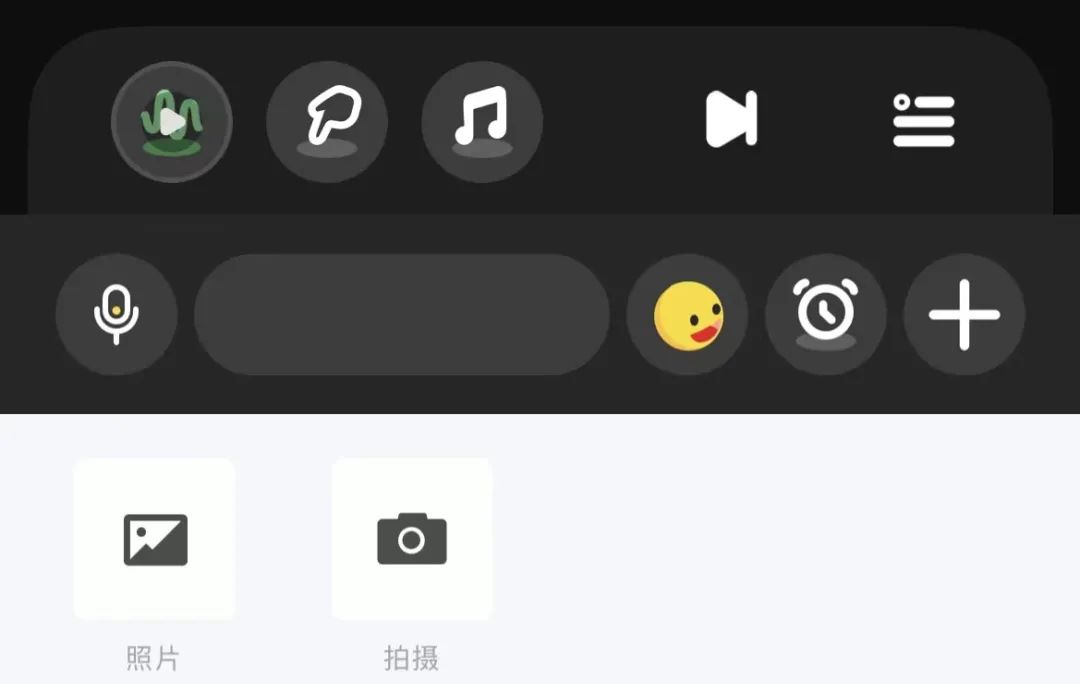
Task: Open the yellow smiley emoji picker
Action: 687,315
